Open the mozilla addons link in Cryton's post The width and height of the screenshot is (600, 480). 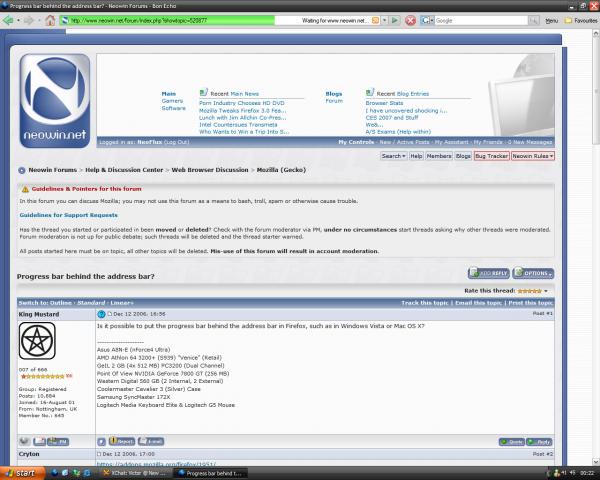tap(156, 463)
